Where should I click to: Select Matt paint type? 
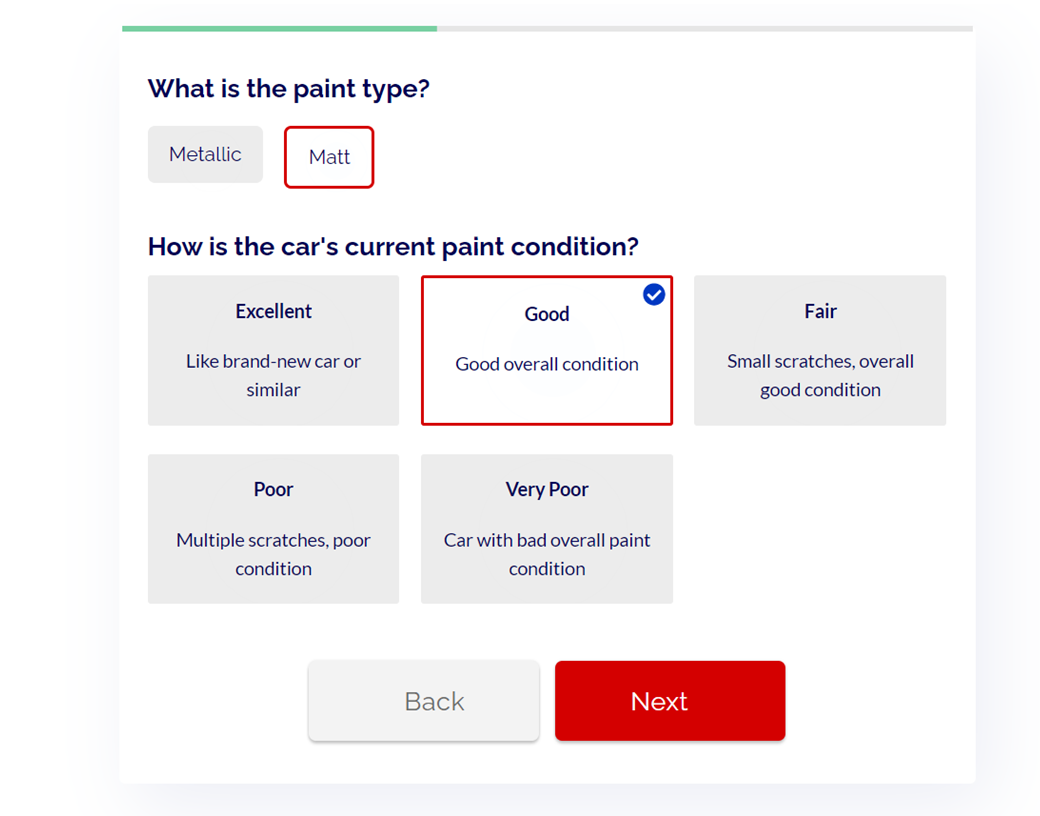(x=329, y=157)
